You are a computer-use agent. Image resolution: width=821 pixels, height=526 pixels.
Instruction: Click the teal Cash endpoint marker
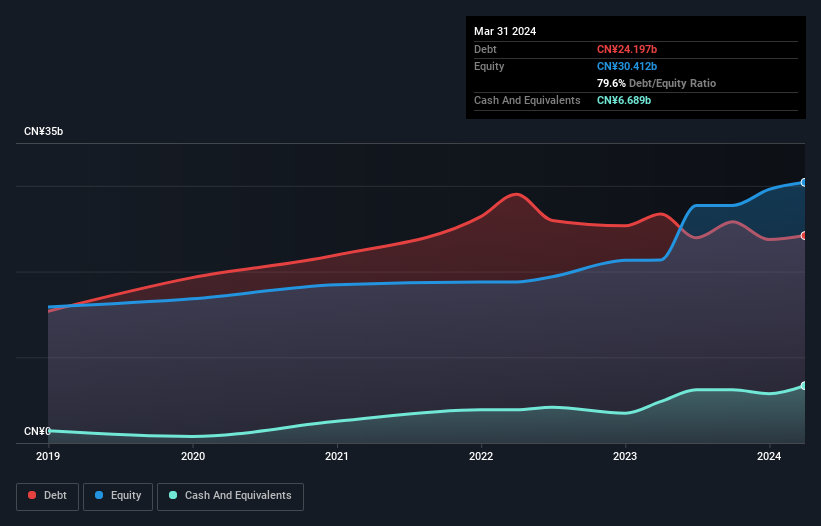804,386
